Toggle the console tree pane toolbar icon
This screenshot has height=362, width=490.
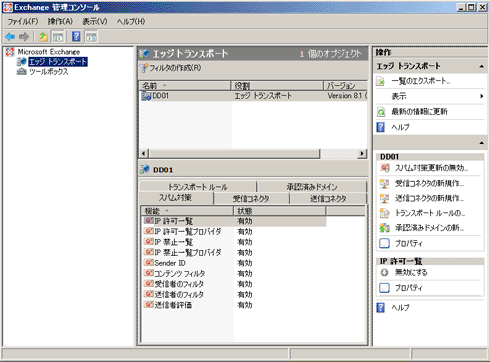click(58, 37)
